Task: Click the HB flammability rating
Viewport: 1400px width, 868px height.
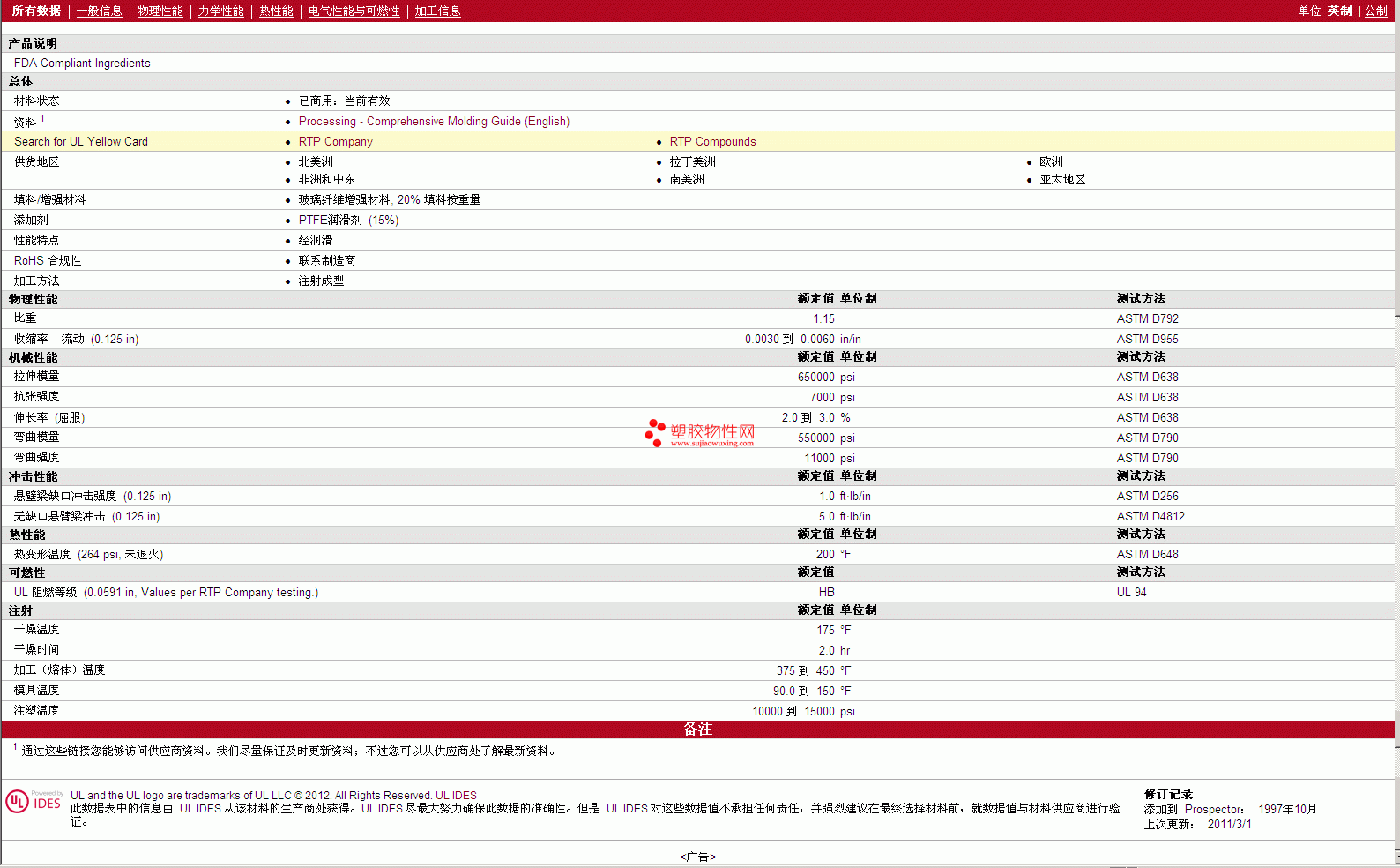Action: coord(826,593)
